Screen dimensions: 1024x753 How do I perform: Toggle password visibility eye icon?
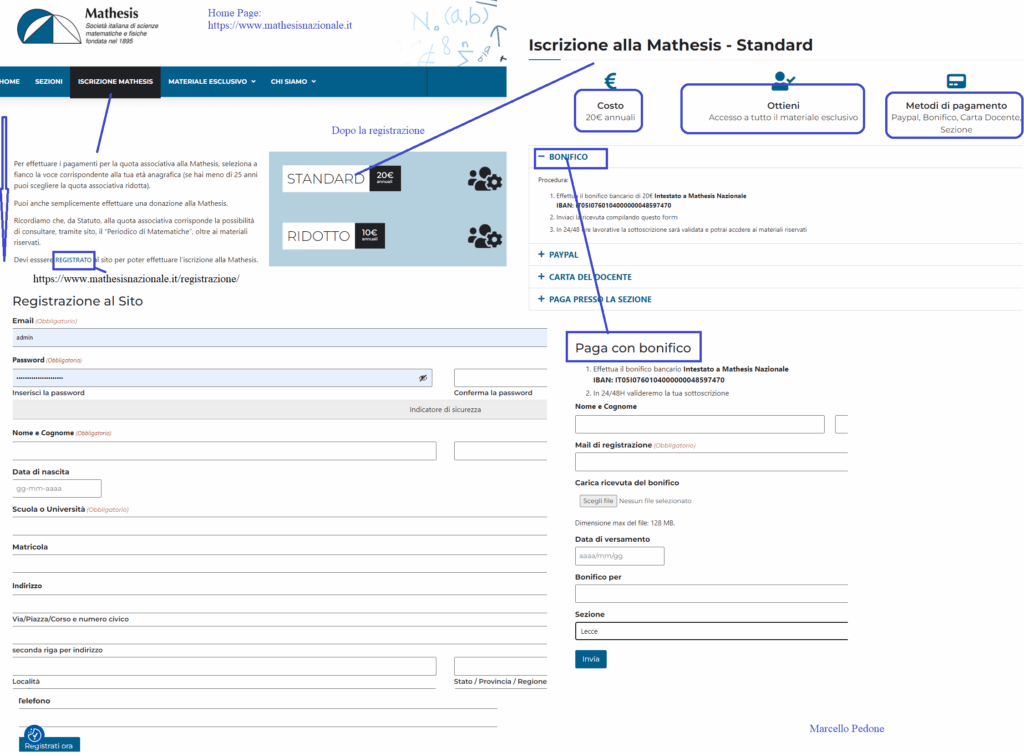pos(423,378)
